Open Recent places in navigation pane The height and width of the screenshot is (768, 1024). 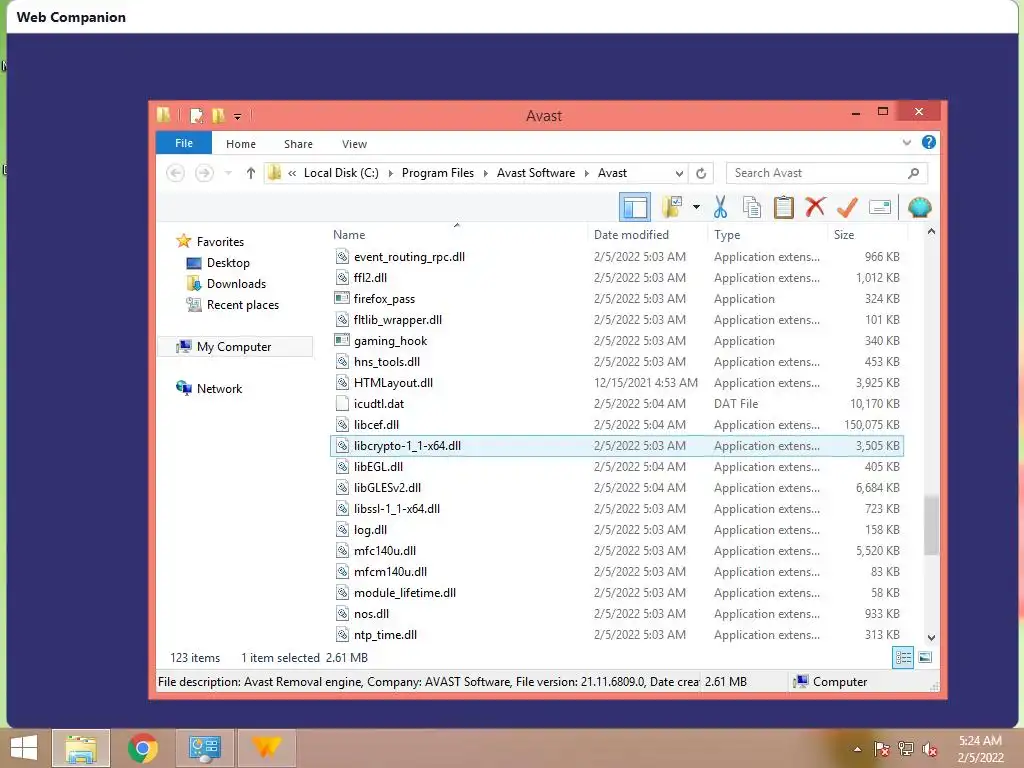pyautogui.click(x=242, y=305)
